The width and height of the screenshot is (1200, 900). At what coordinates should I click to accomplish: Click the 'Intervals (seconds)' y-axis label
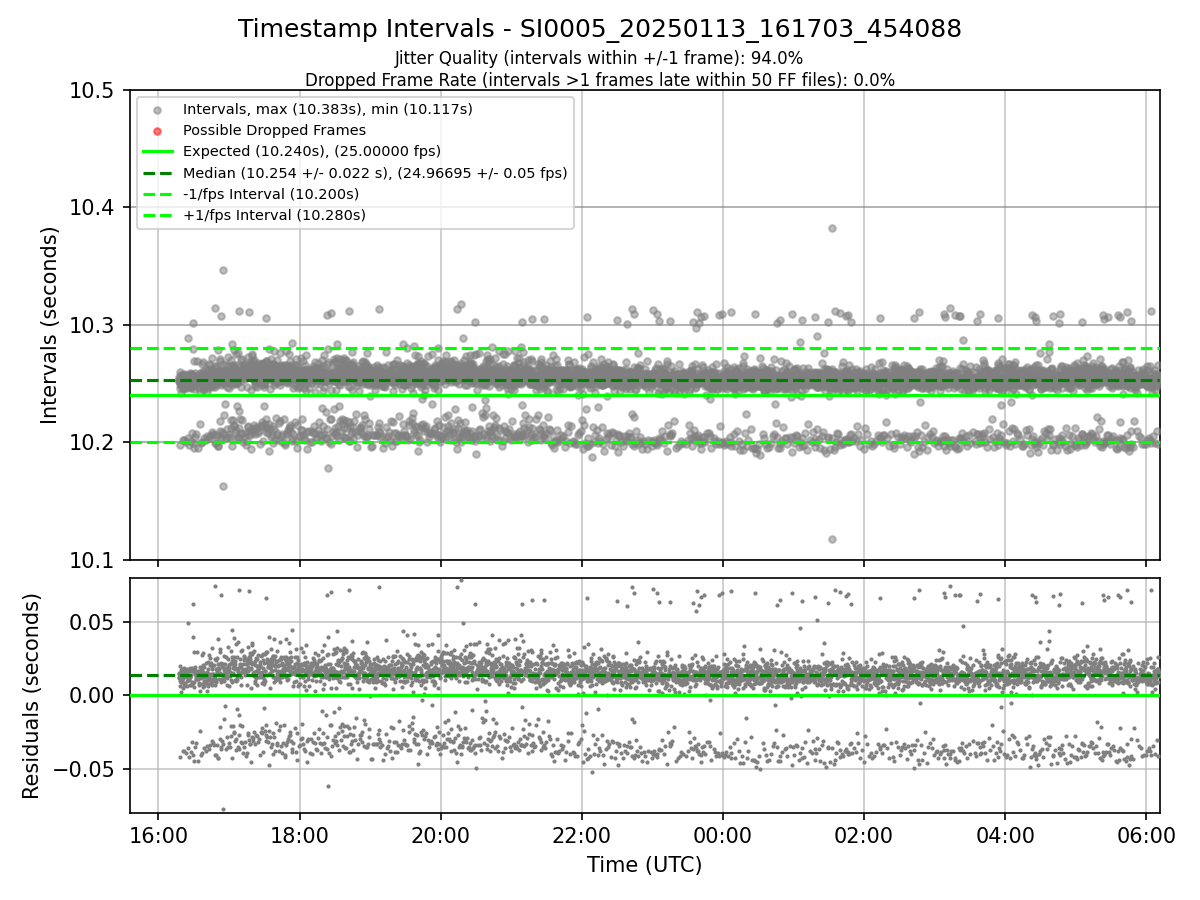pos(50,325)
